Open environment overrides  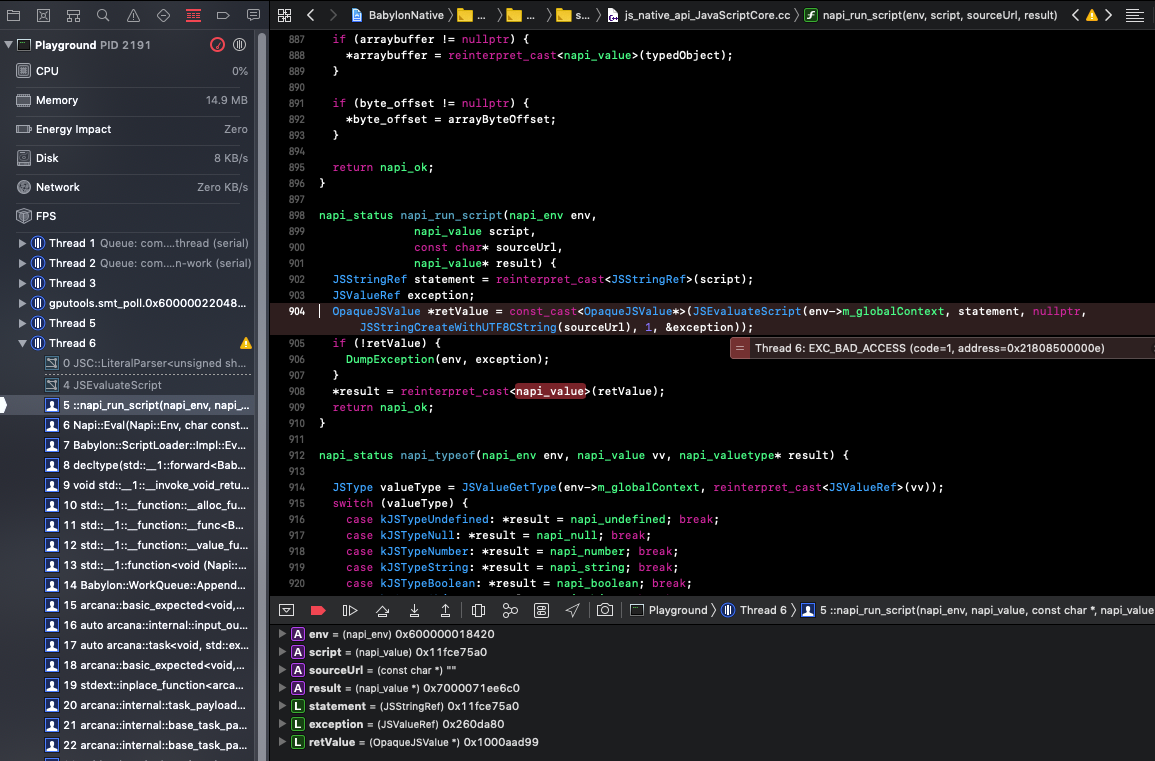pos(541,610)
